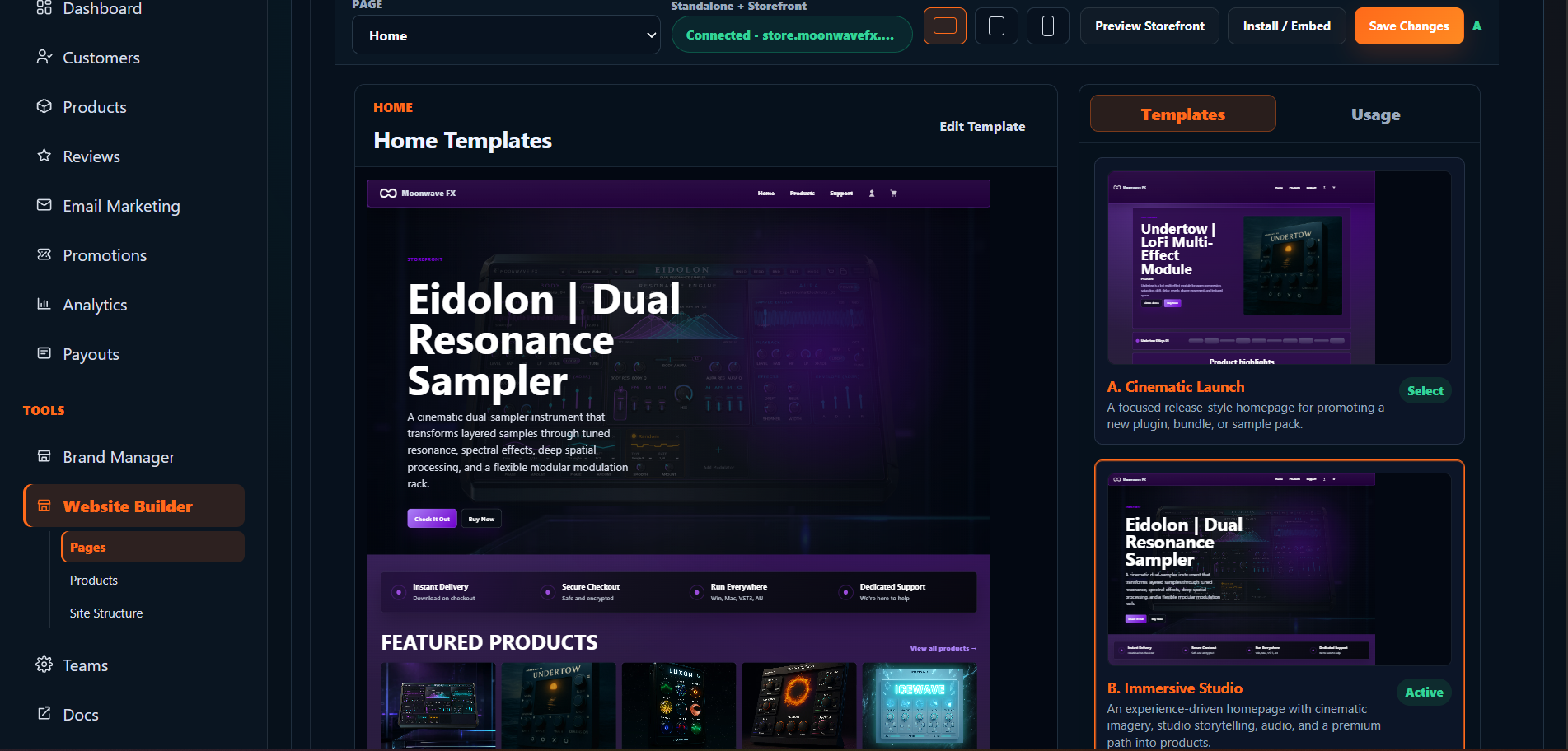Click the 'Instant Delivery' feature text

[440, 587]
